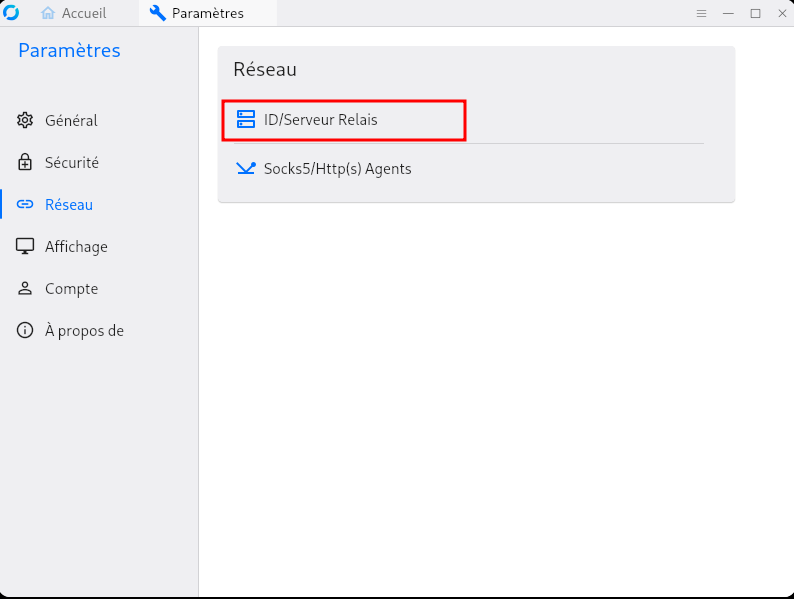Select the Paramètres tab label
Viewport: 794px width, 599px height.
click(x=208, y=13)
